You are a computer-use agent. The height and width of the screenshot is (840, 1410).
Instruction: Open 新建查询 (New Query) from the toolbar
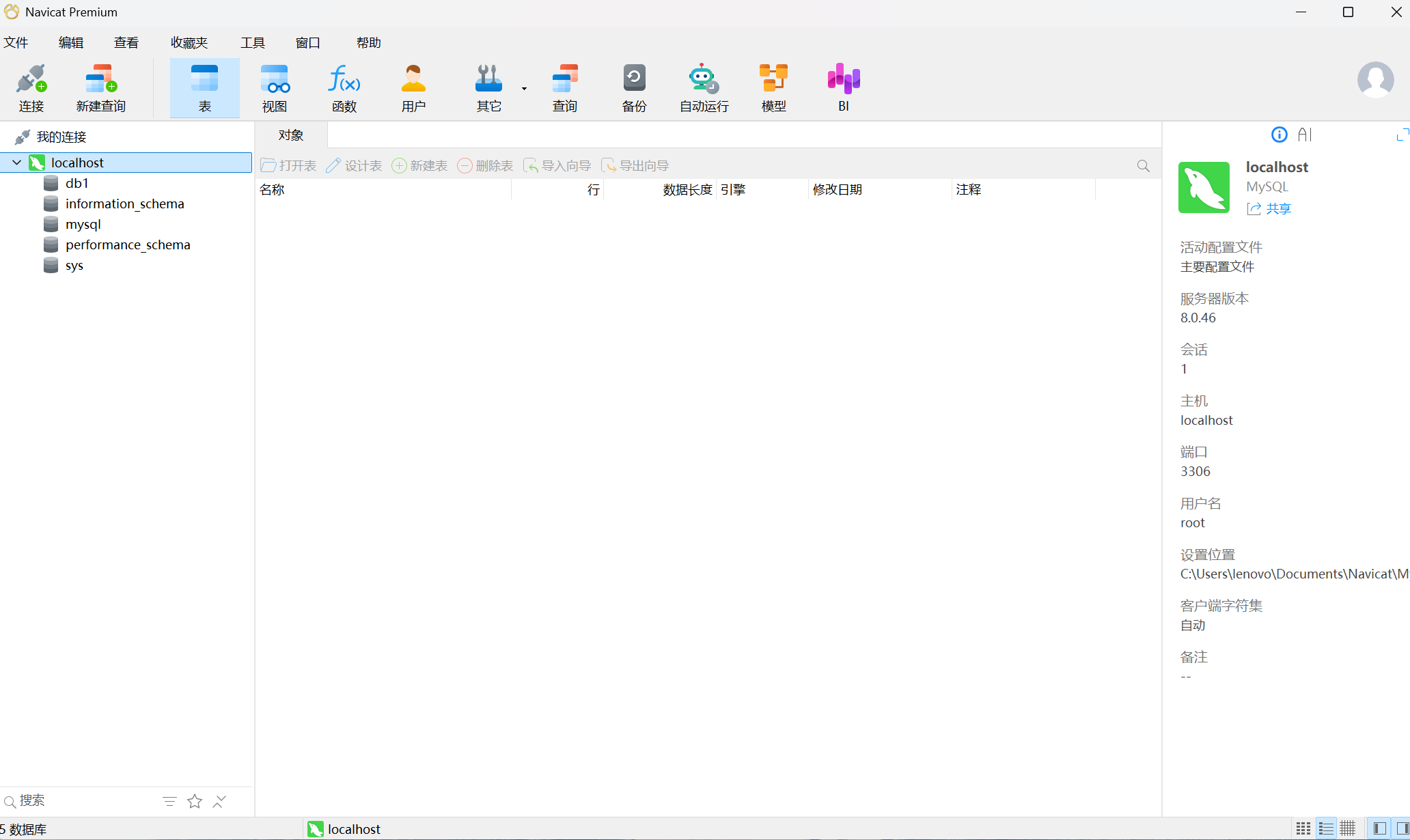click(x=101, y=87)
